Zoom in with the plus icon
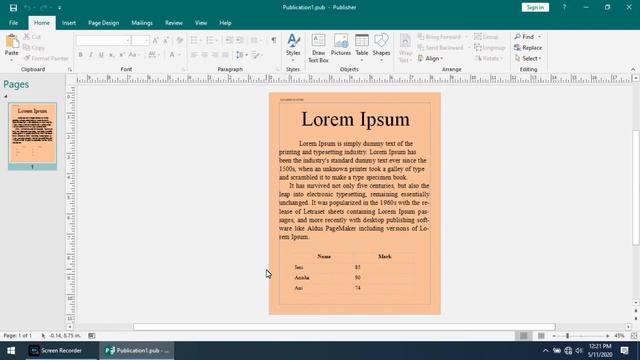Screen dimensions: 640x360 coord(607,336)
